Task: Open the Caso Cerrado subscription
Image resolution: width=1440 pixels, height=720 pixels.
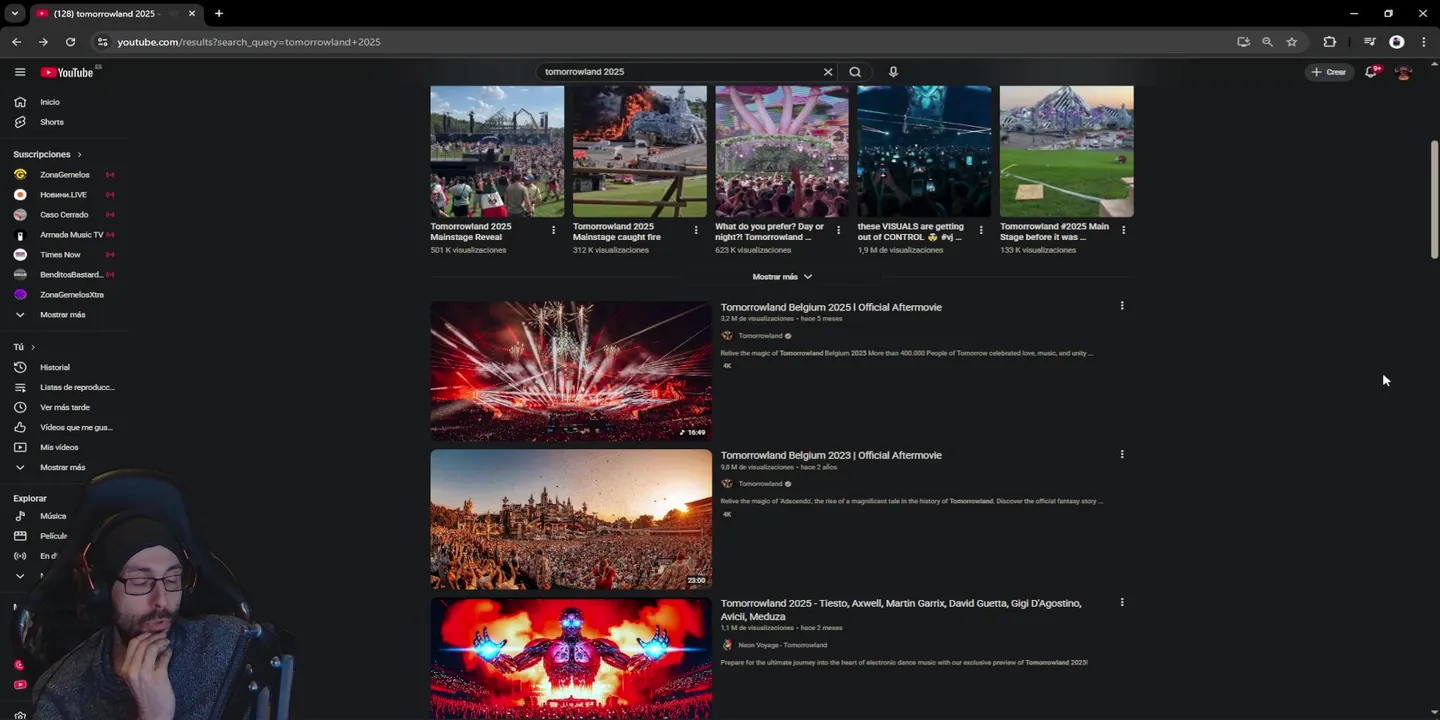Action: 64,214
